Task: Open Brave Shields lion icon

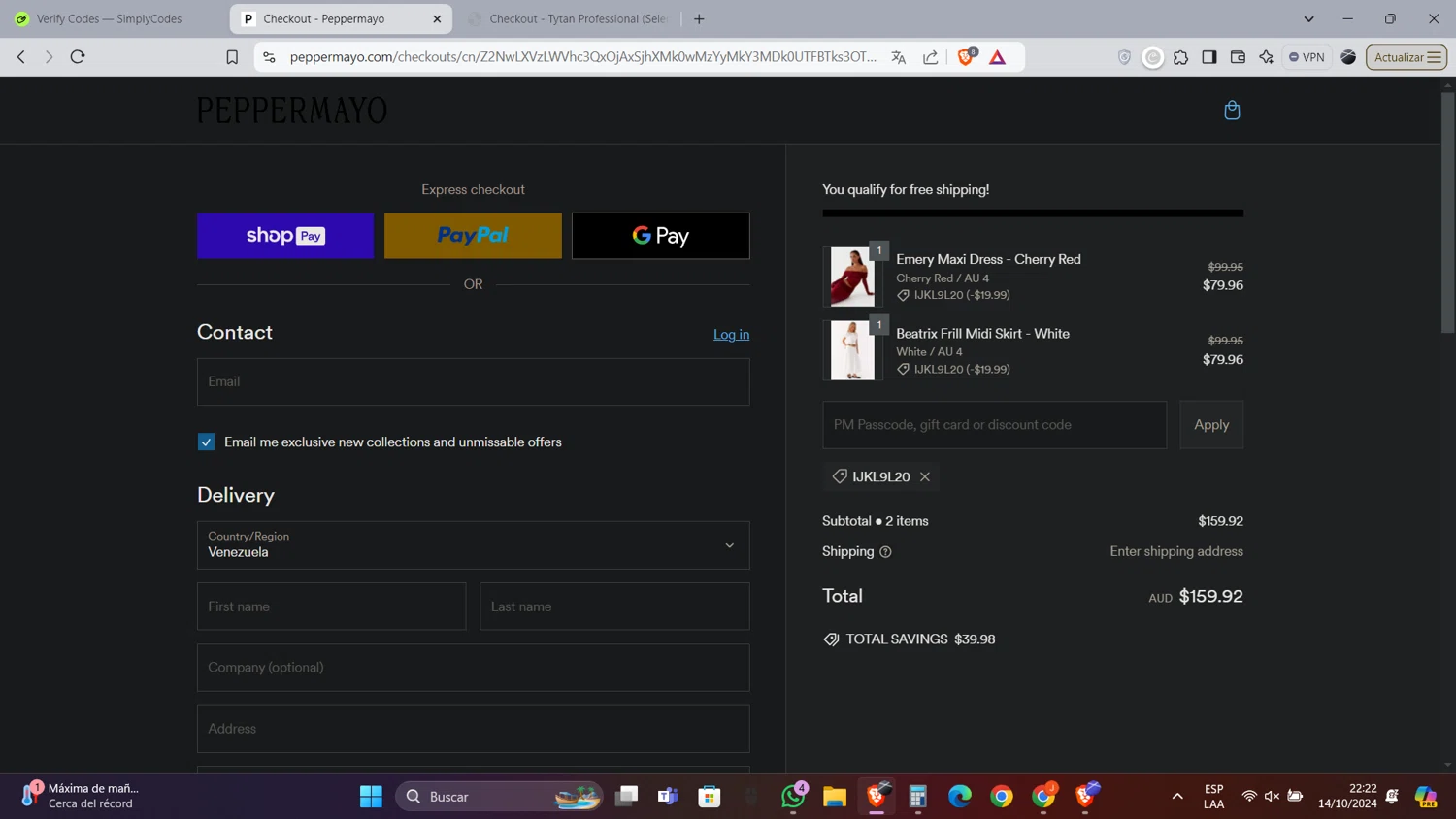Action: pyautogui.click(x=966, y=56)
